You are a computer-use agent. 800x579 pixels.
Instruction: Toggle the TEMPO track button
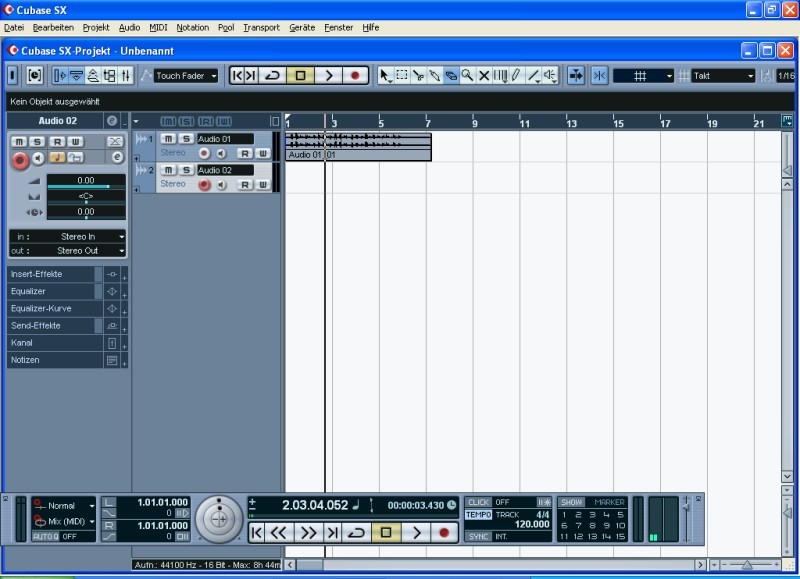pos(478,515)
